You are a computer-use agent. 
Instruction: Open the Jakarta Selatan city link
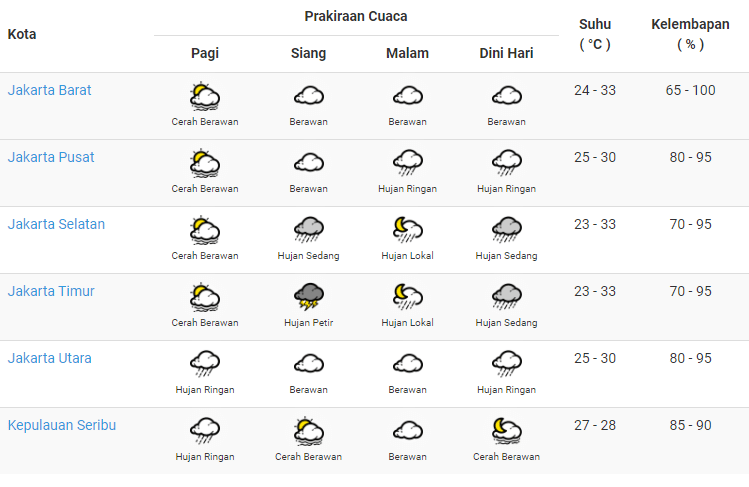(56, 224)
